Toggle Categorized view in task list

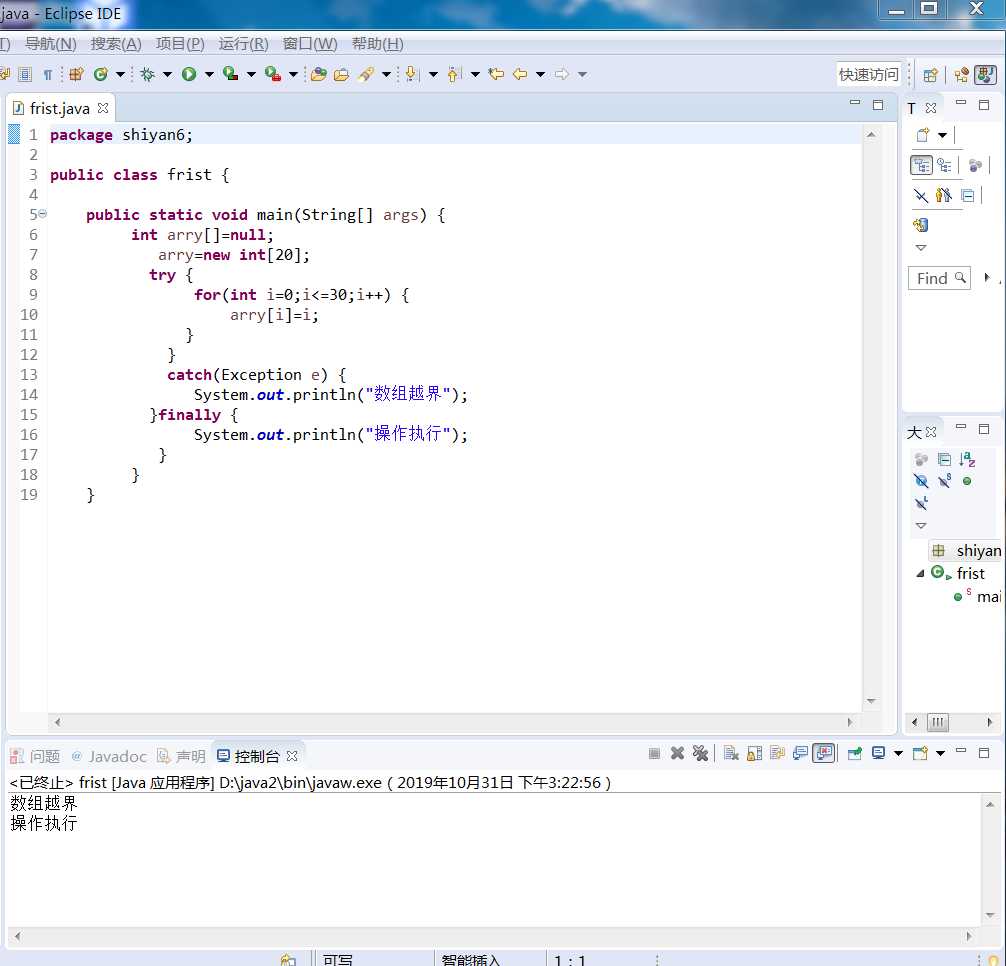point(921,165)
